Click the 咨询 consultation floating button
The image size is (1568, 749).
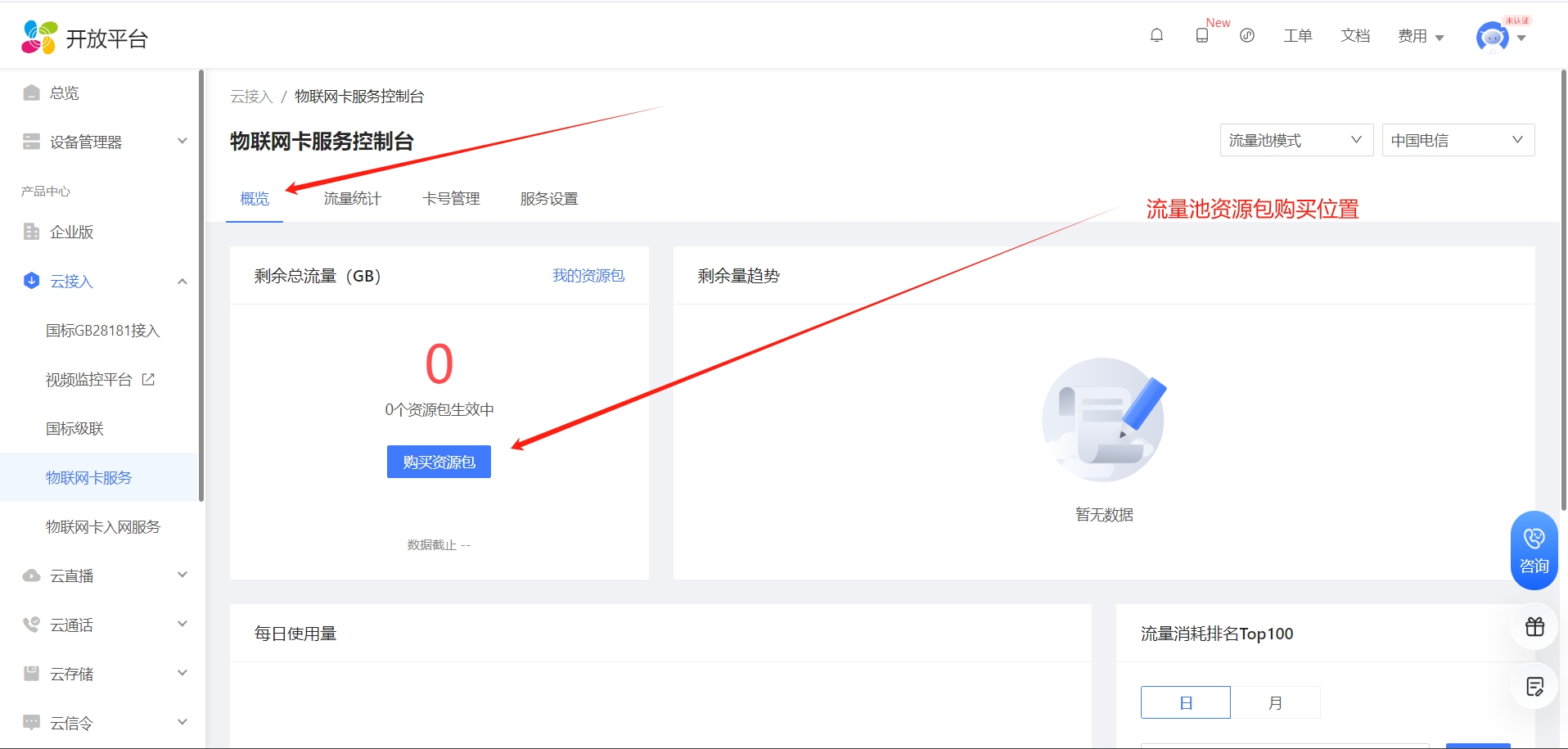coord(1534,550)
